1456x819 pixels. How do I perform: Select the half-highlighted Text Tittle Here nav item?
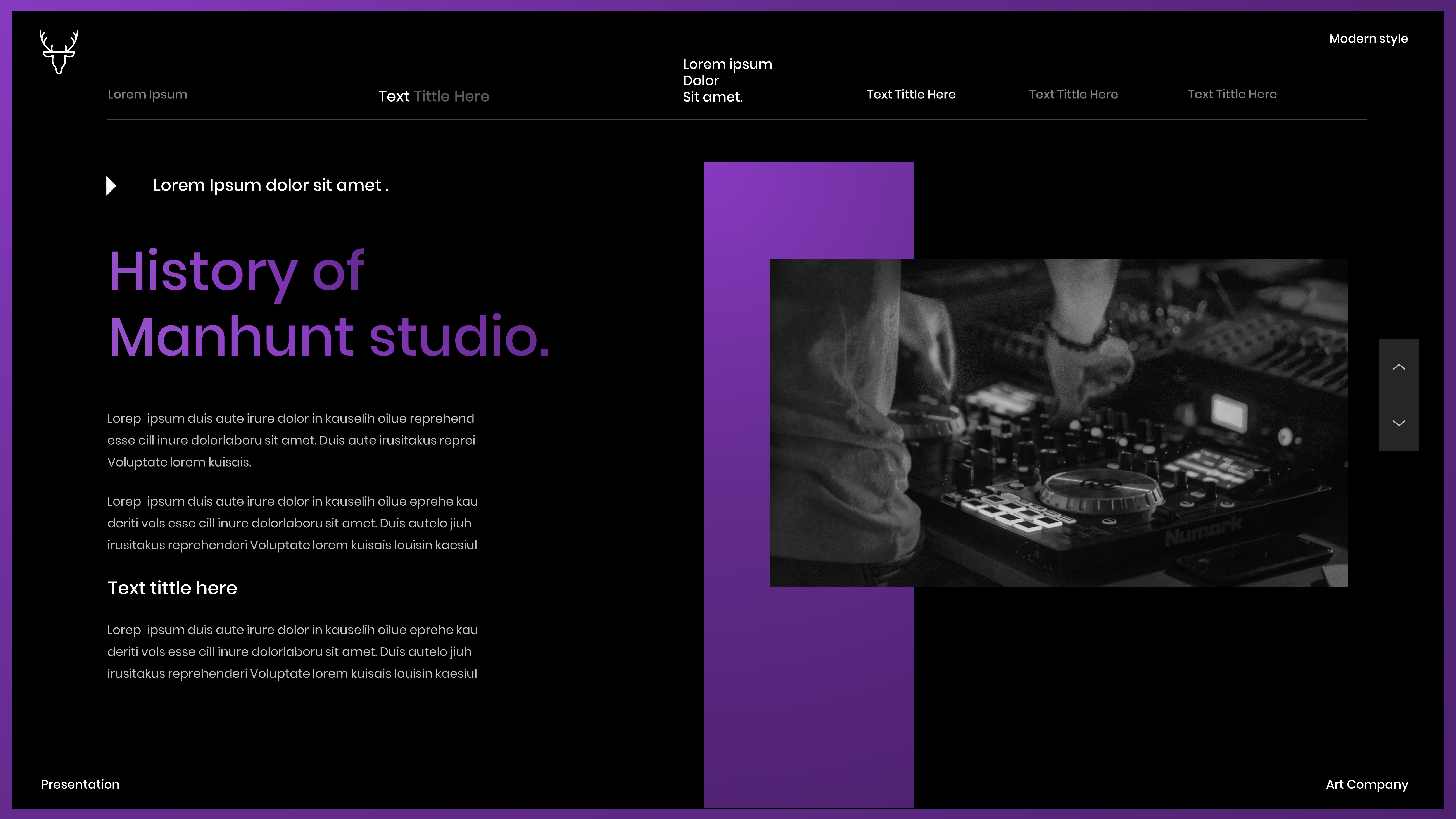434,96
